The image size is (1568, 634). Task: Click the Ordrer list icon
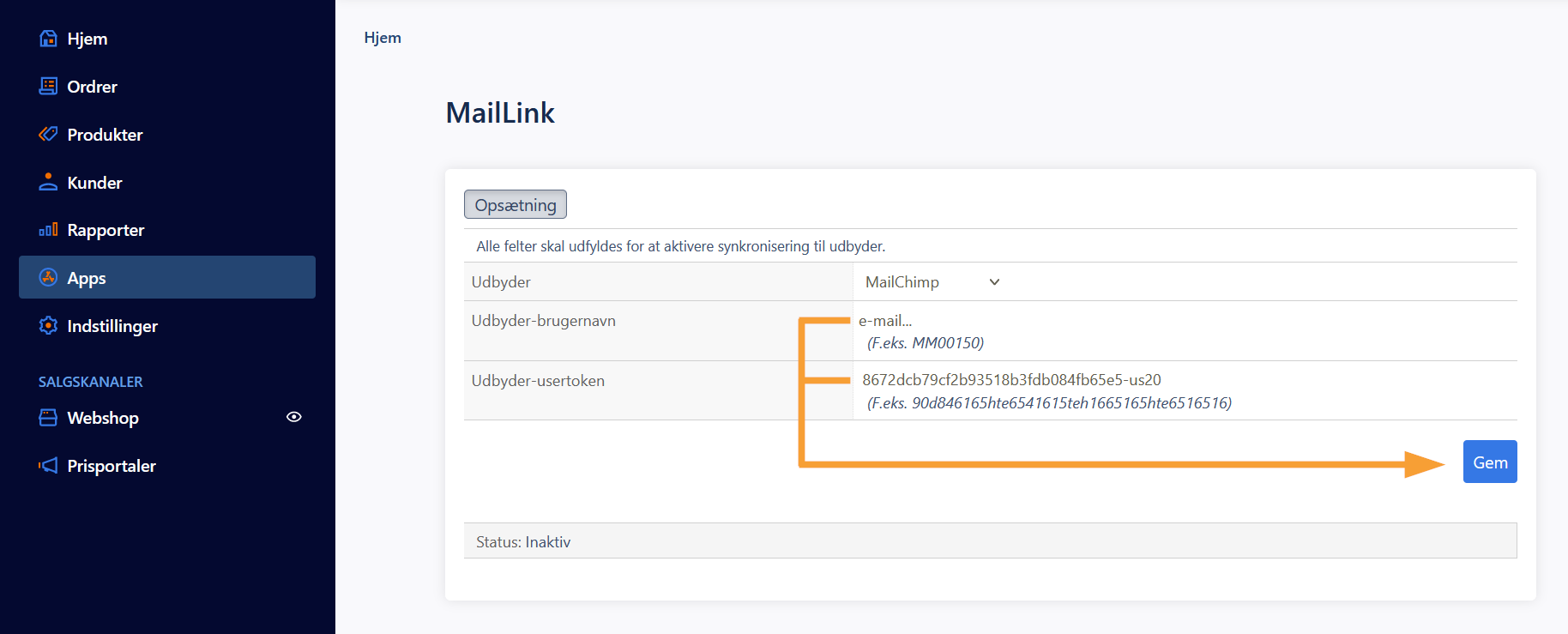click(x=48, y=86)
